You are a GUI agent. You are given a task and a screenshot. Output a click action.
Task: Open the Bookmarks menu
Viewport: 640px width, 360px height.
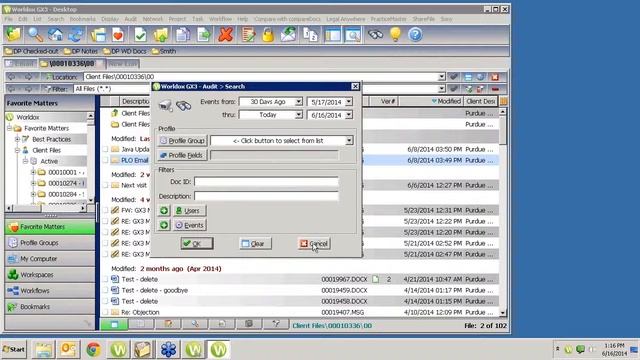point(82,19)
